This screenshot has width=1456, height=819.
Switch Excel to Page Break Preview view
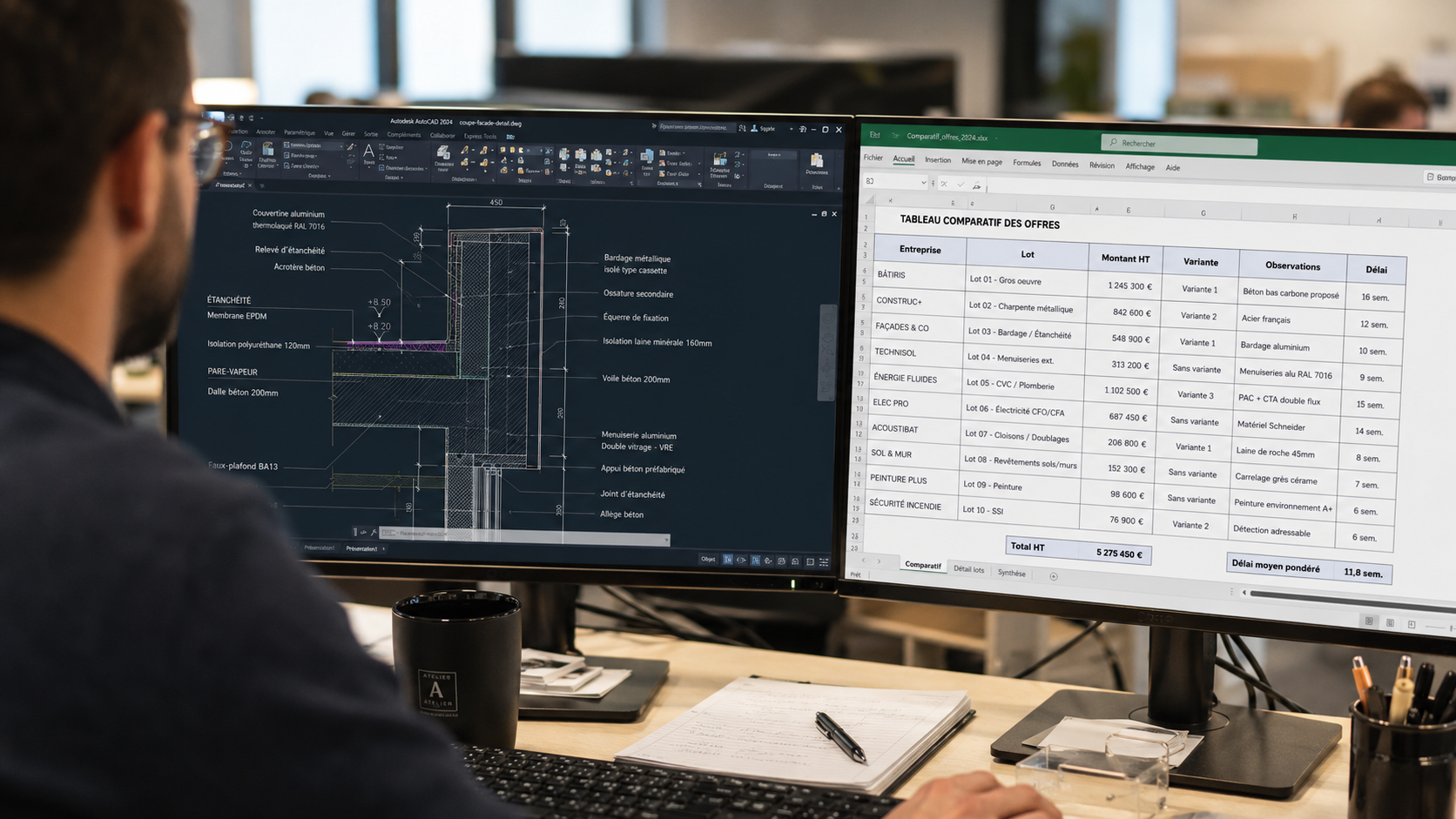(x=1412, y=625)
